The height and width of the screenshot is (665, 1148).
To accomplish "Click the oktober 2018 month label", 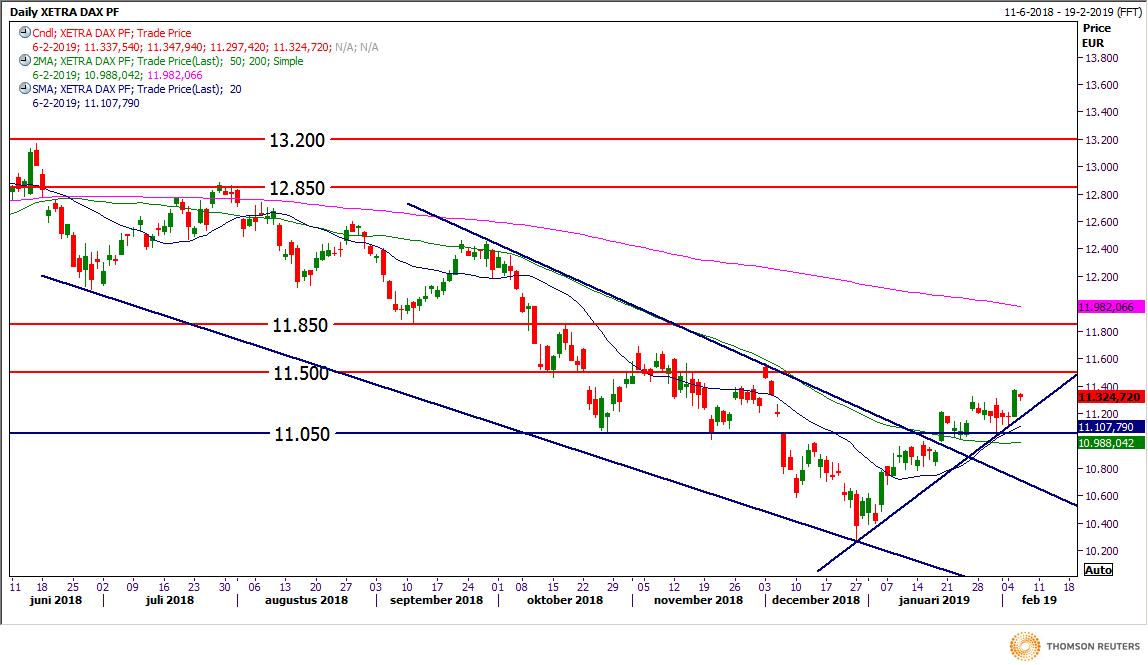I will pyautogui.click(x=564, y=600).
